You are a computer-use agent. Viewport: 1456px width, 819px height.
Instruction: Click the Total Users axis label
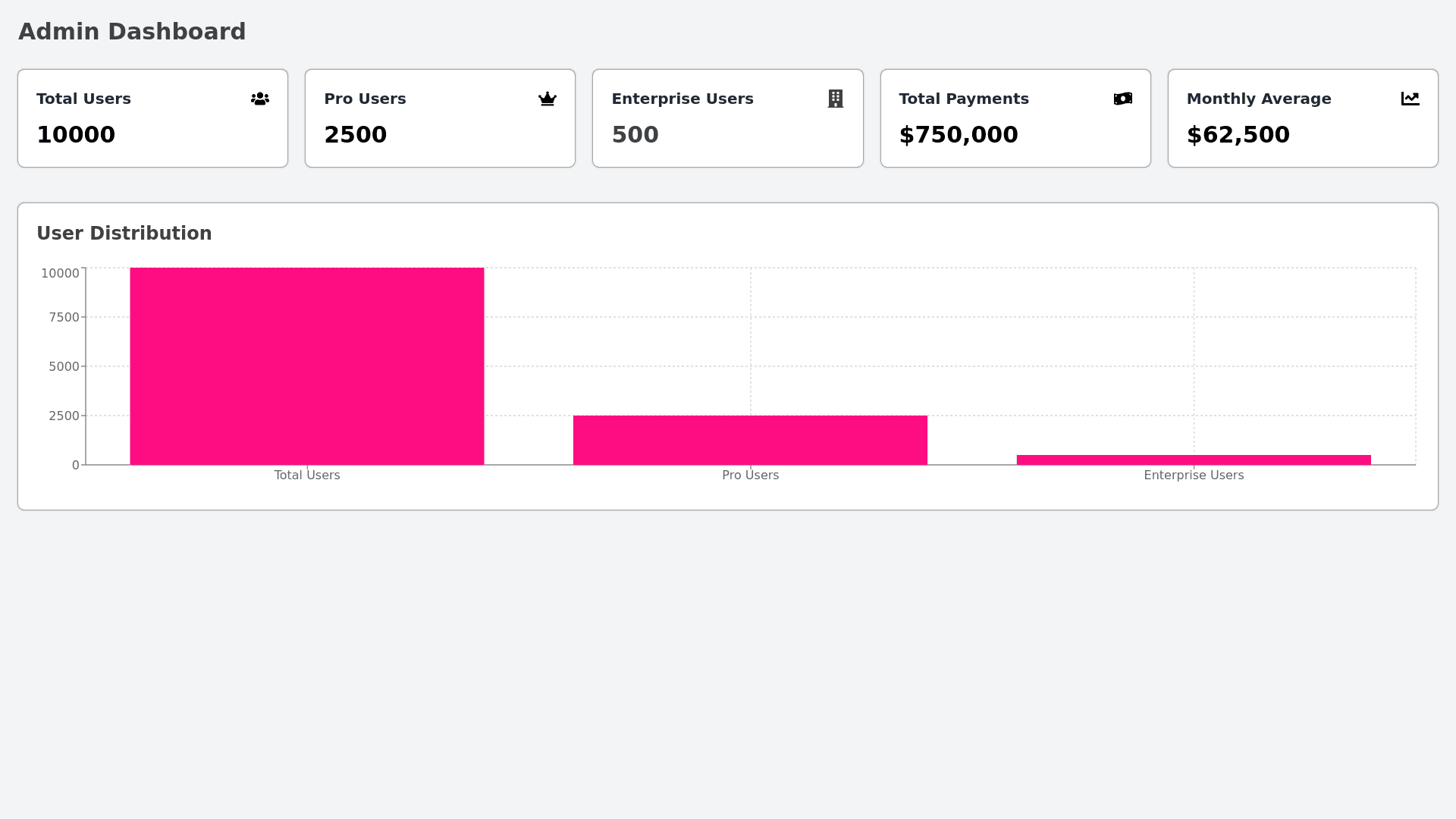[x=306, y=475]
